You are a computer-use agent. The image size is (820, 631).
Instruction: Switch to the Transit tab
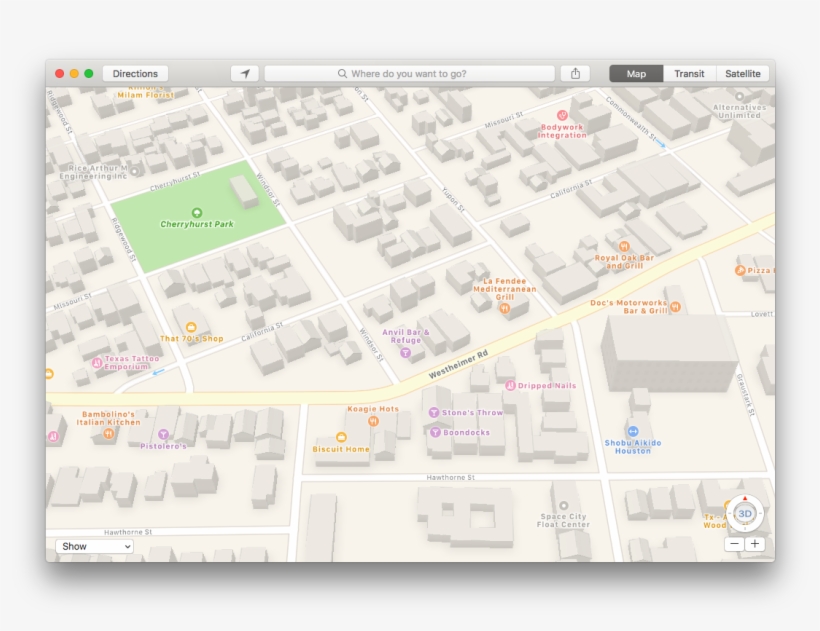click(689, 72)
